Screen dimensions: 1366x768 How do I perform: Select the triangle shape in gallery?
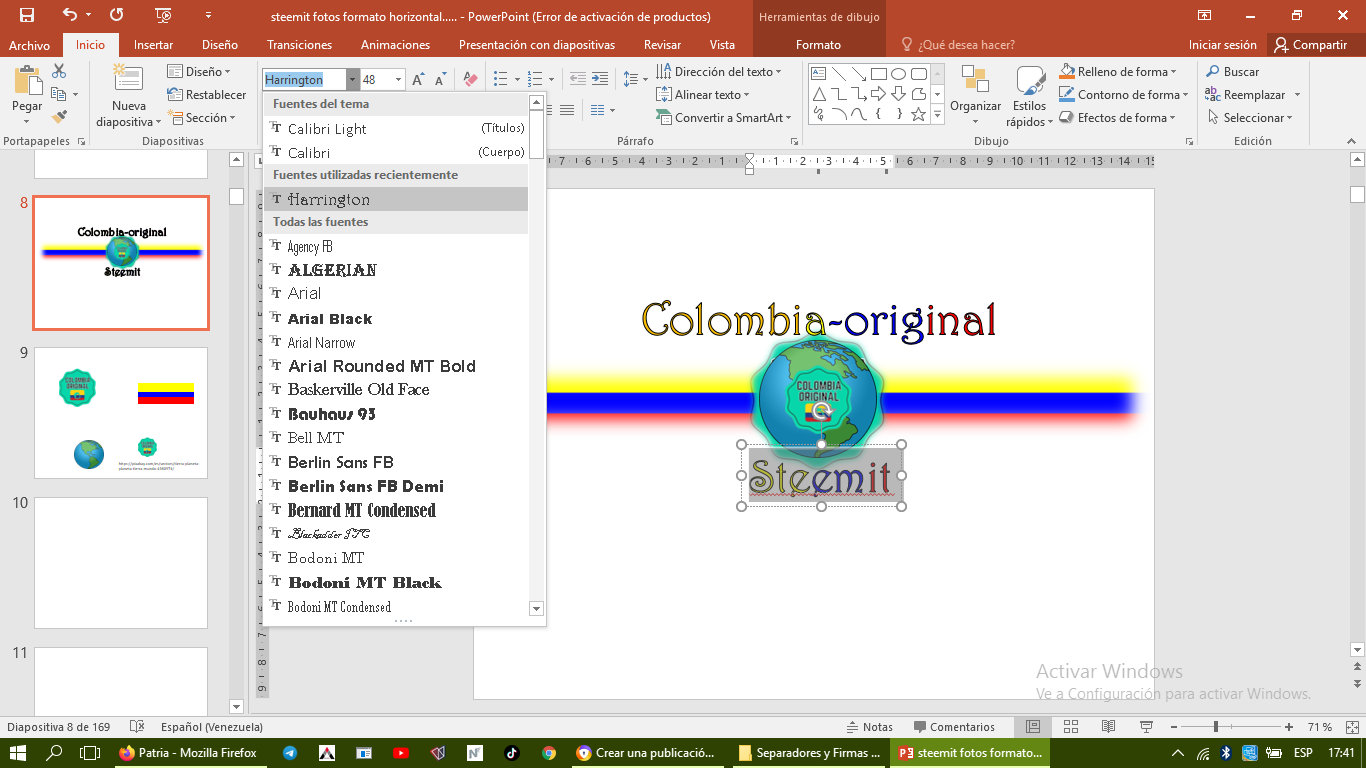[x=818, y=94]
